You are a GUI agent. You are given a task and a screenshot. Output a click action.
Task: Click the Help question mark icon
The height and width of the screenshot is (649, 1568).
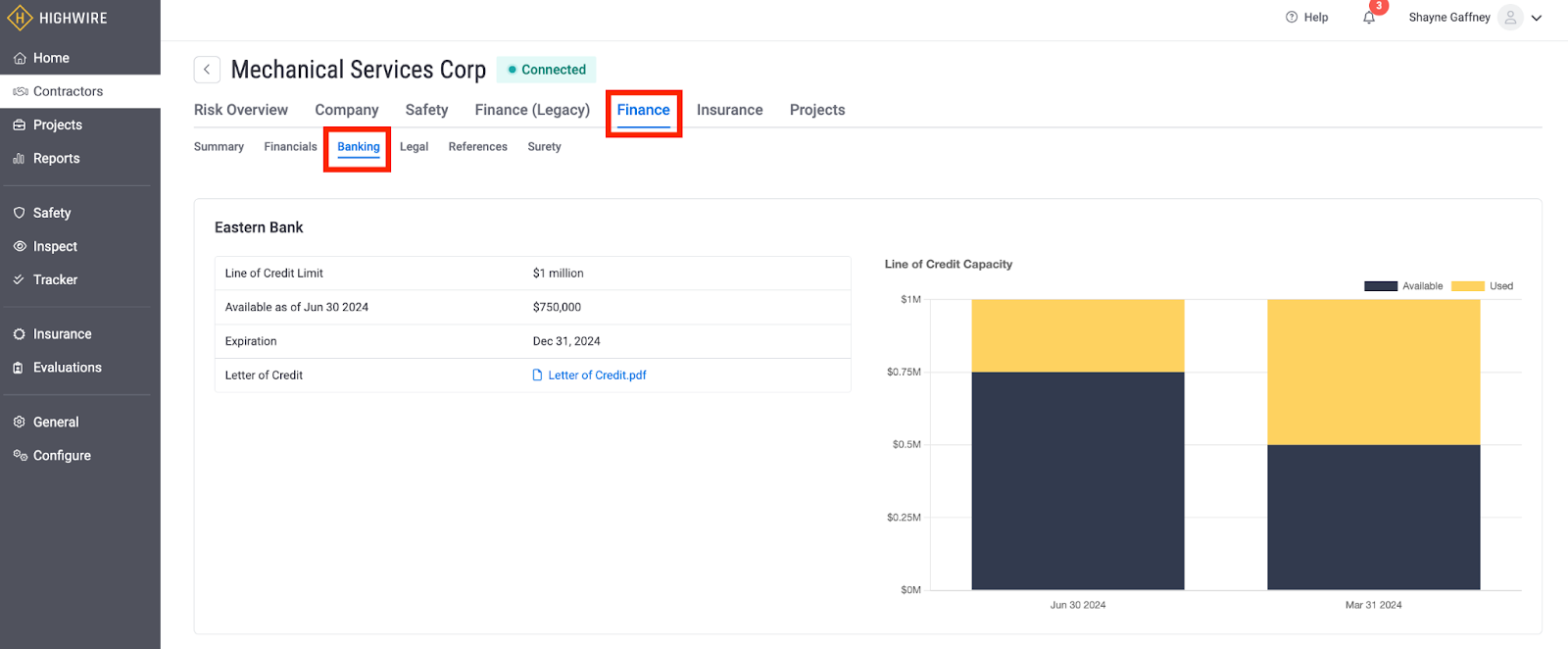pyautogui.click(x=1292, y=18)
